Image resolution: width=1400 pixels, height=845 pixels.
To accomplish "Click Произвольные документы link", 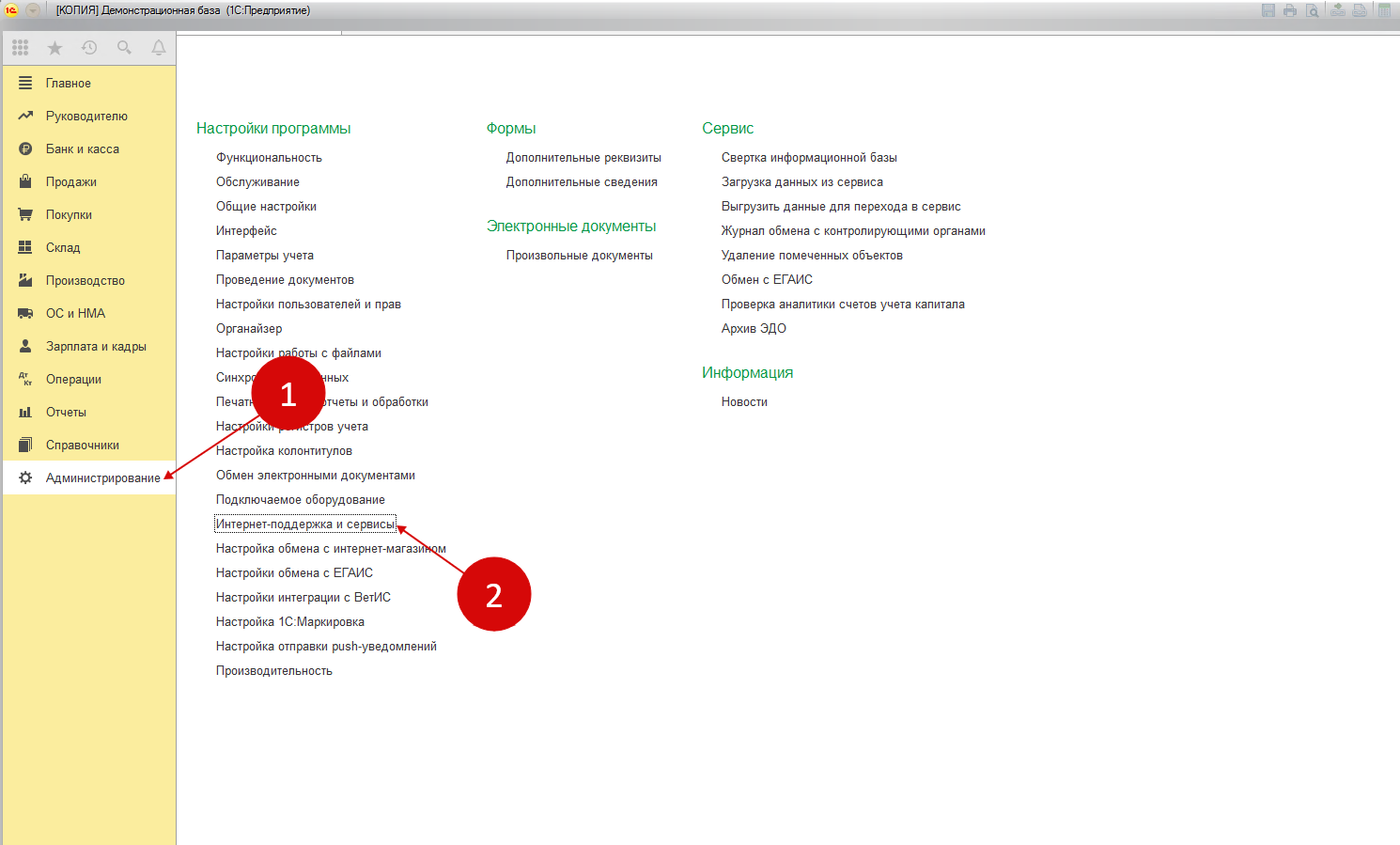I will pos(579,256).
